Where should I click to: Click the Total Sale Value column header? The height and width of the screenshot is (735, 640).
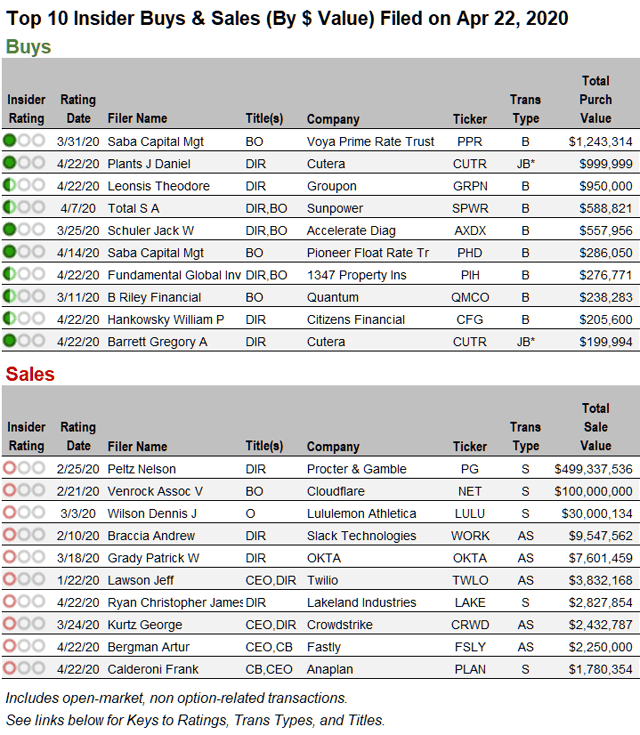595,427
